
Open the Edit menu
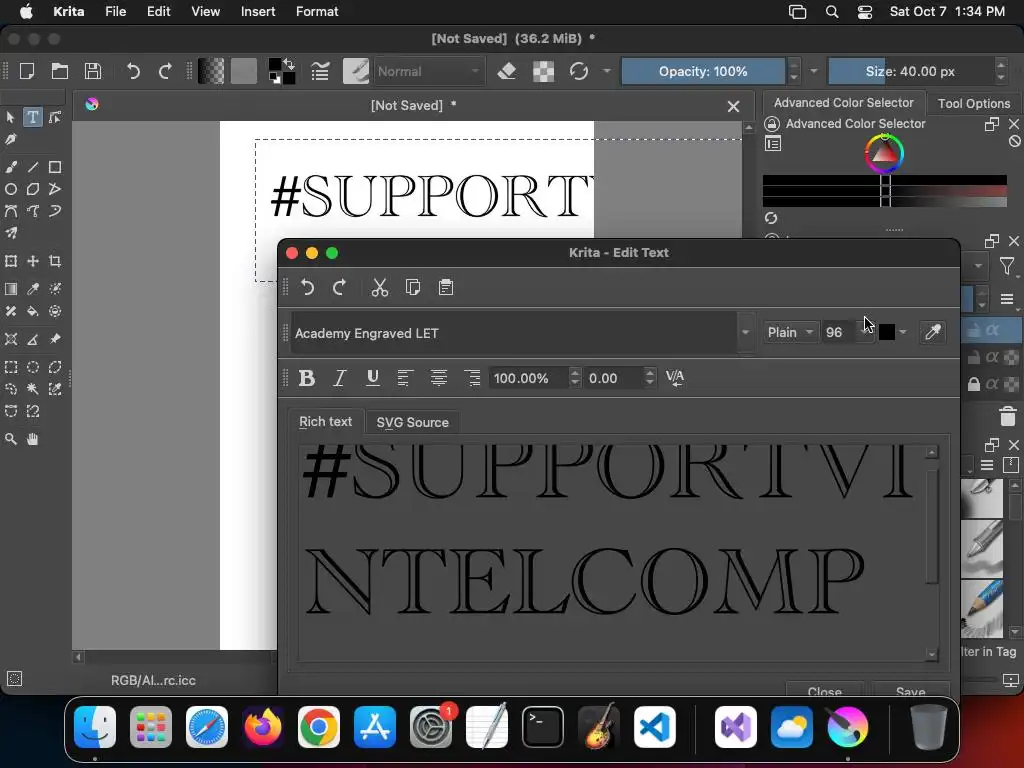tap(158, 12)
